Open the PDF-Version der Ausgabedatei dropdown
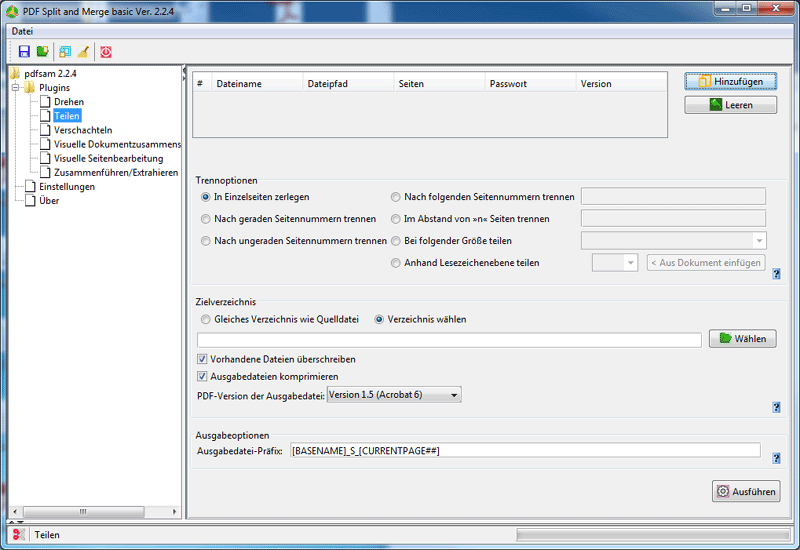Screen dimensions: 800x550 (394, 395)
